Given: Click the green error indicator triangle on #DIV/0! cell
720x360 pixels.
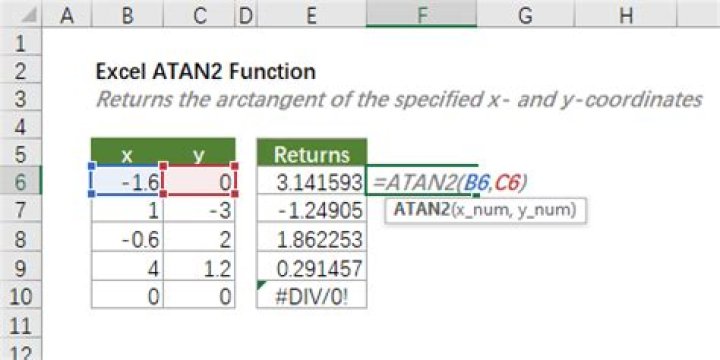Looking at the screenshot, I should (261, 285).
